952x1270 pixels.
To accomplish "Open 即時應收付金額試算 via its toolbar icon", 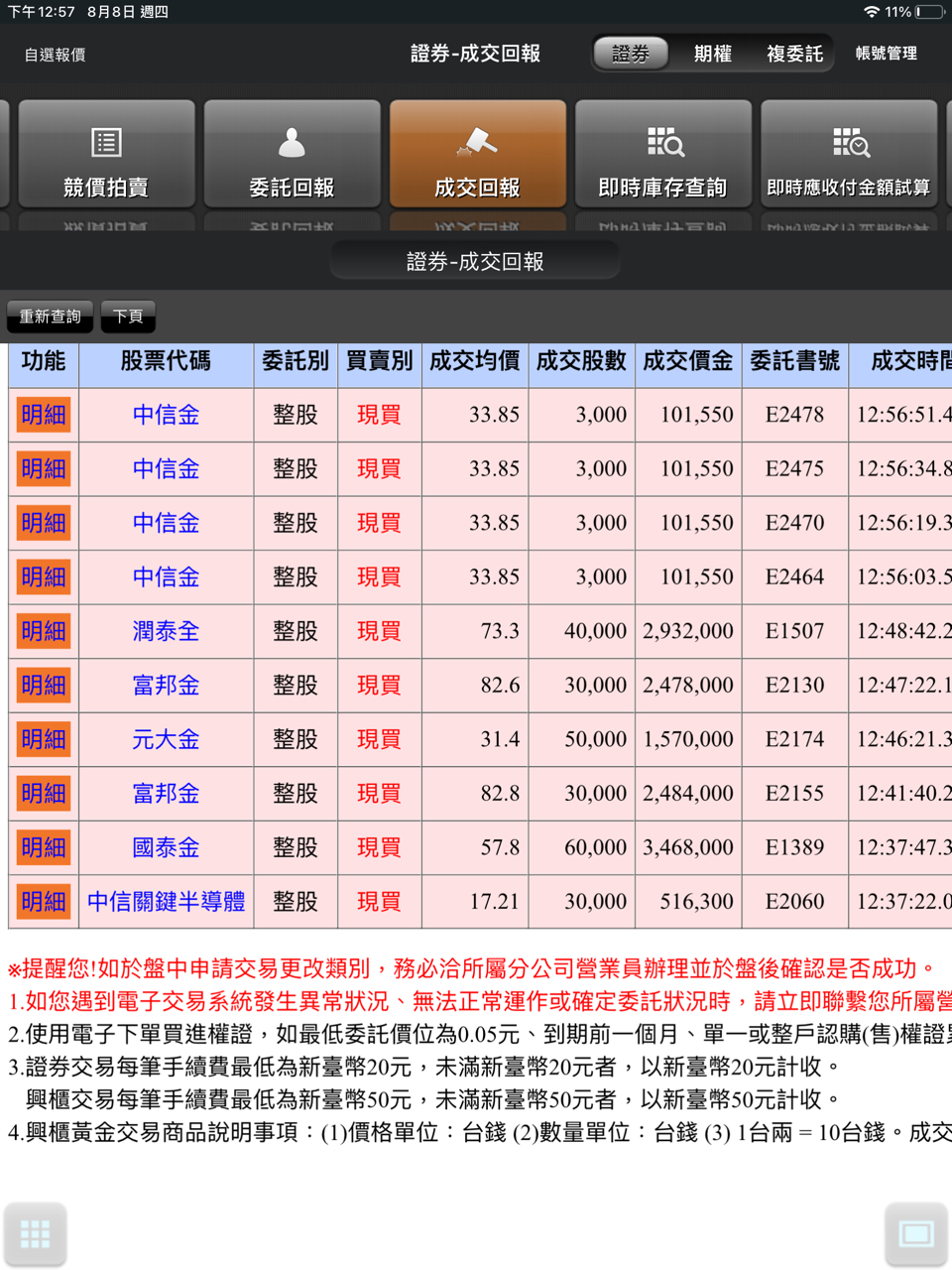I will tap(849, 154).
